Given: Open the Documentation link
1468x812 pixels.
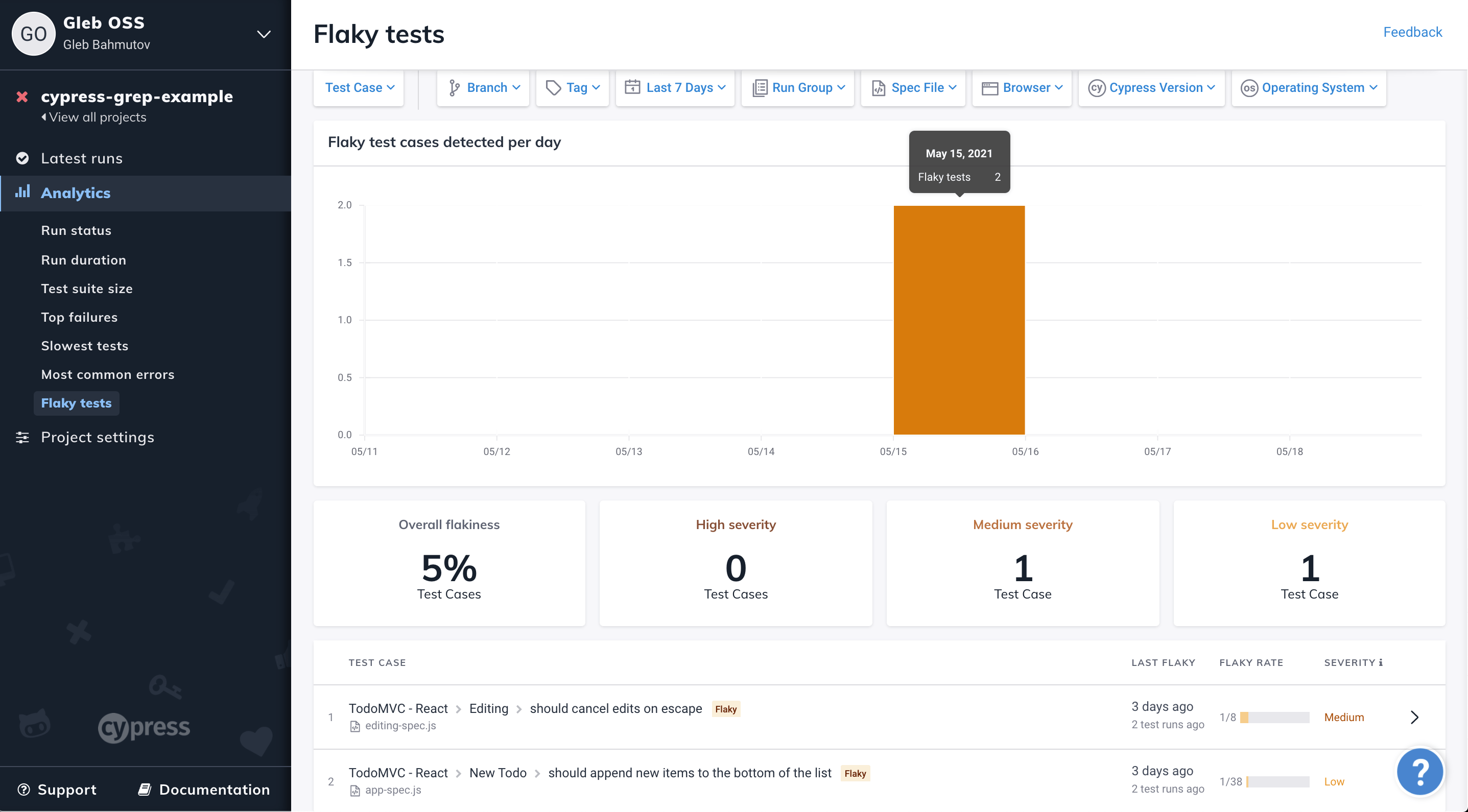Looking at the screenshot, I should click(x=214, y=789).
